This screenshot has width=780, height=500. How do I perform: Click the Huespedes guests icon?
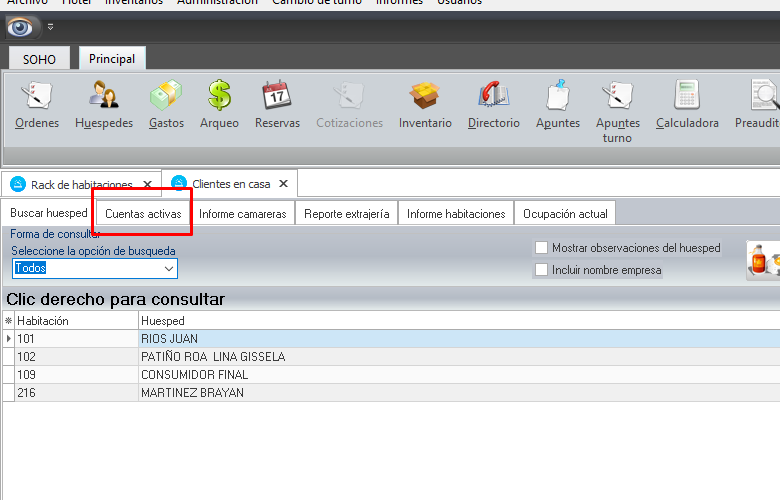point(104,98)
